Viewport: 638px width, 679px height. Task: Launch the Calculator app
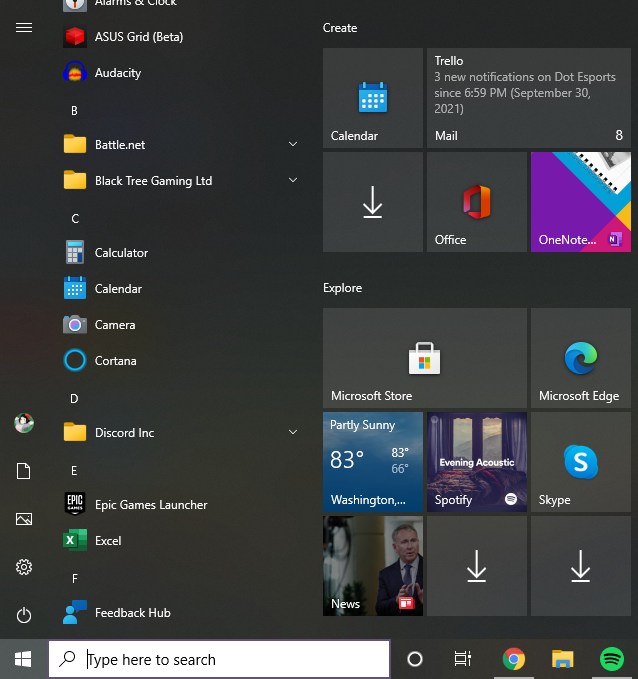click(121, 253)
